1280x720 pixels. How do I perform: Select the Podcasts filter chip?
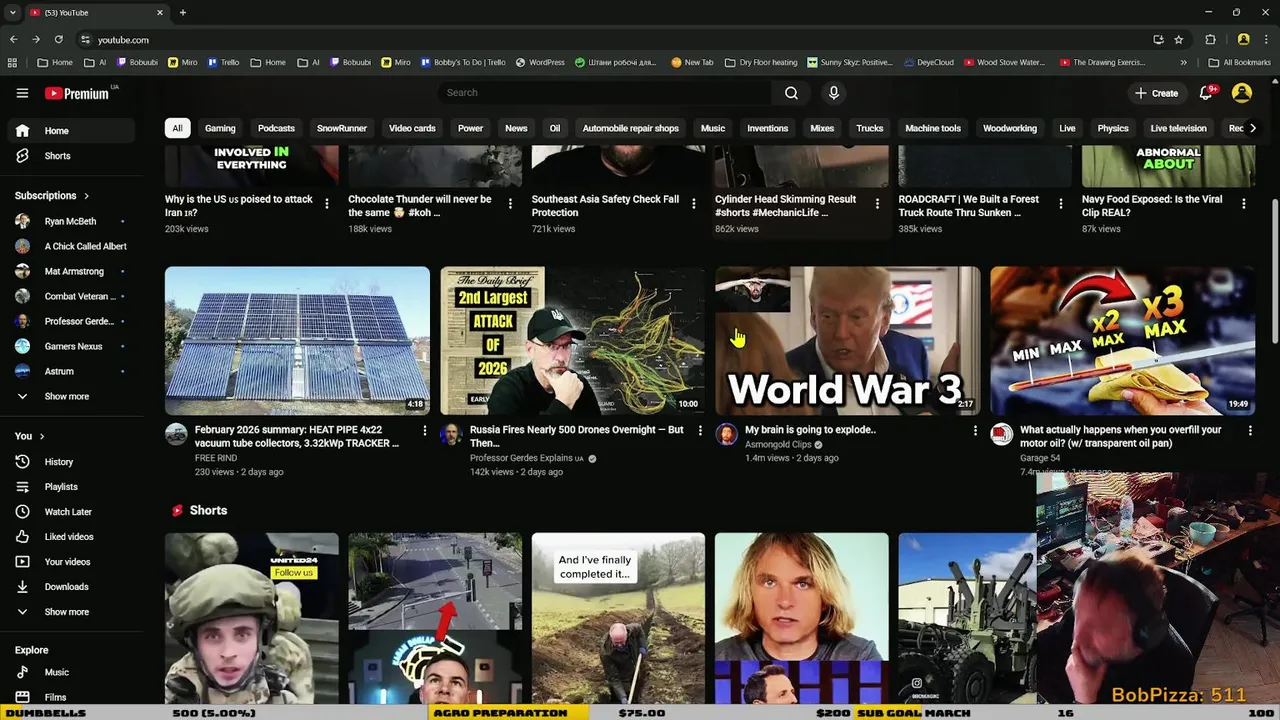(276, 128)
